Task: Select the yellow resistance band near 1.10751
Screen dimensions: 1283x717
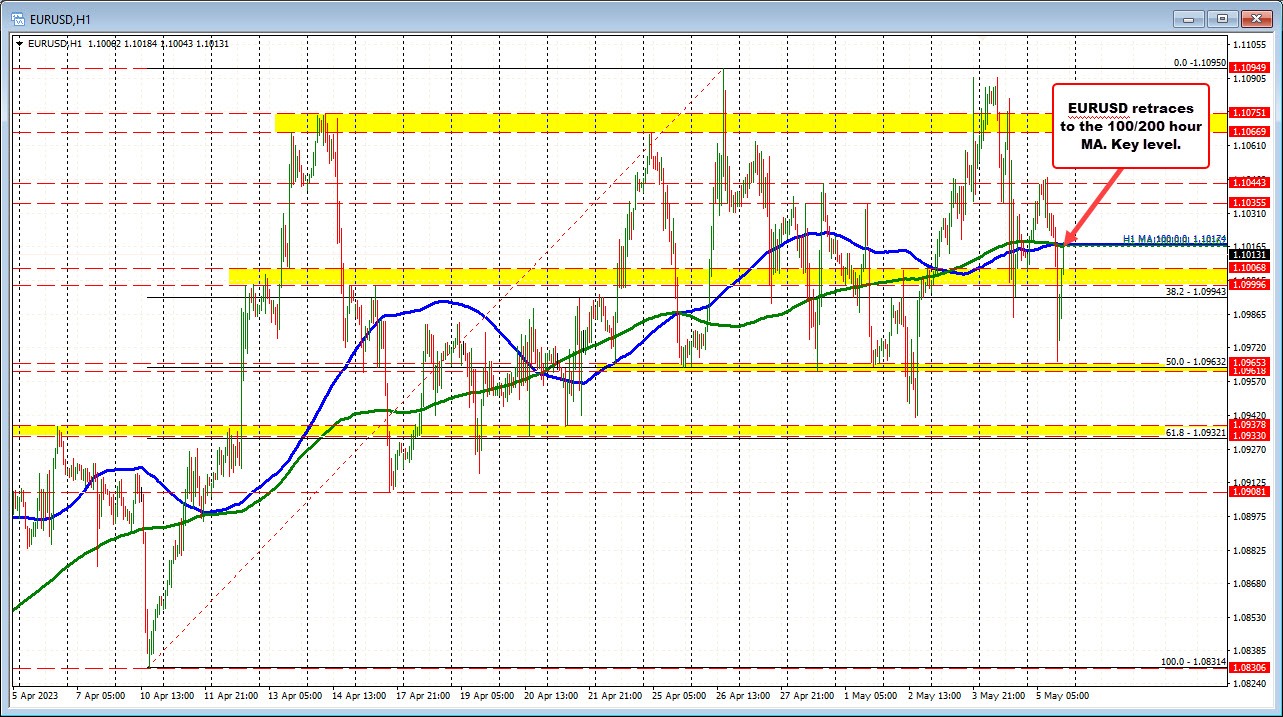Action: click(x=600, y=123)
